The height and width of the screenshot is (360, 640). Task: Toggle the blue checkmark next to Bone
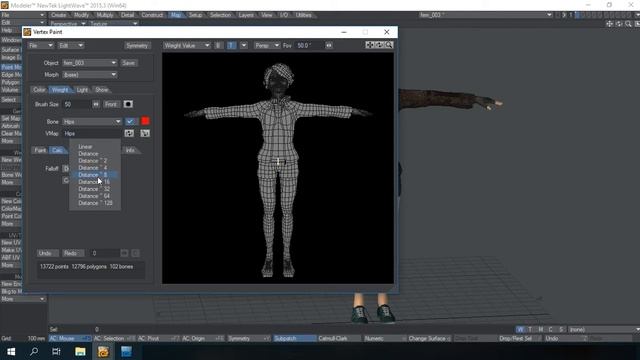click(130, 122)
